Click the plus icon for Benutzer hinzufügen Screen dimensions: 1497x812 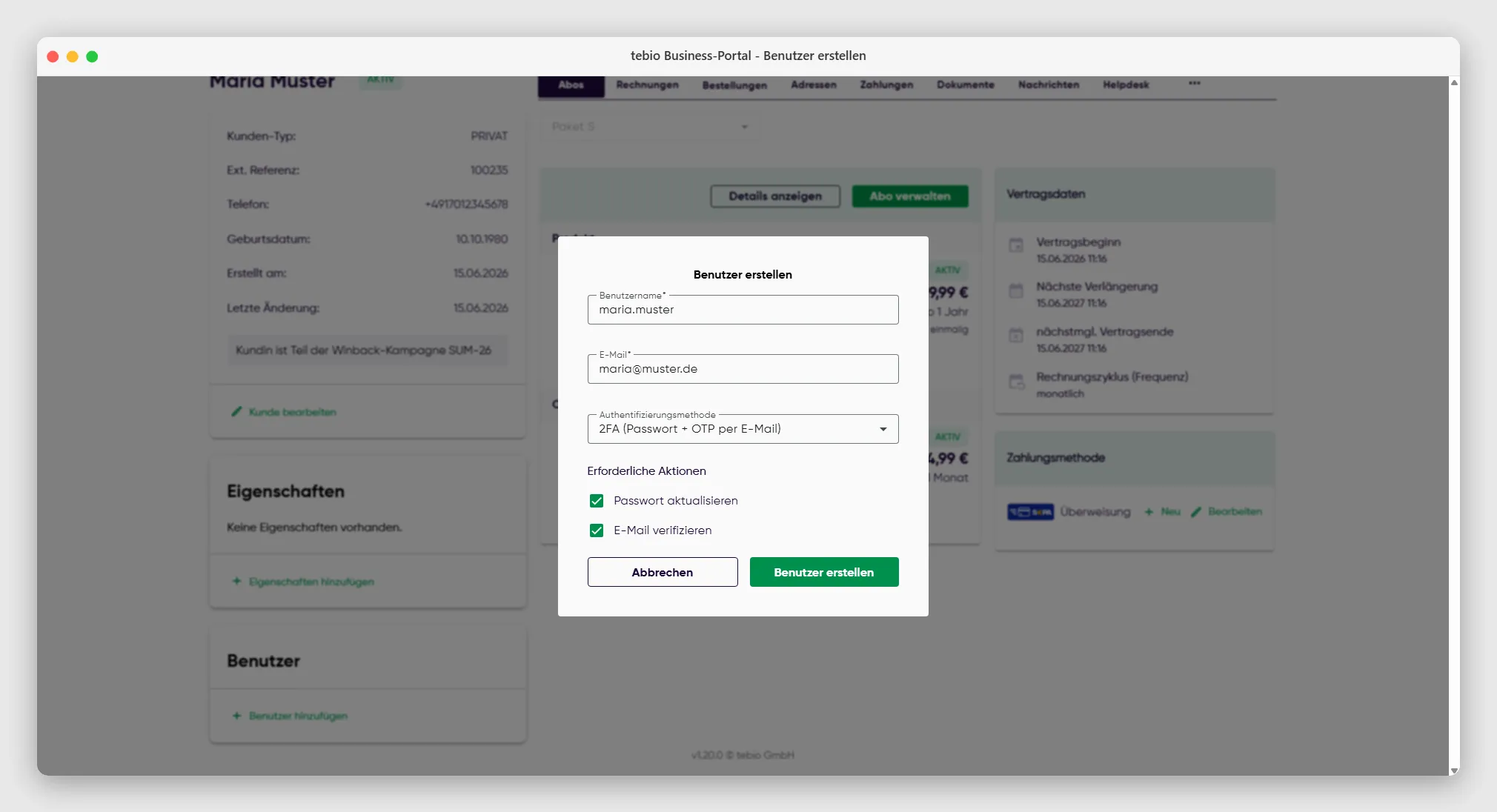[236, 715]
